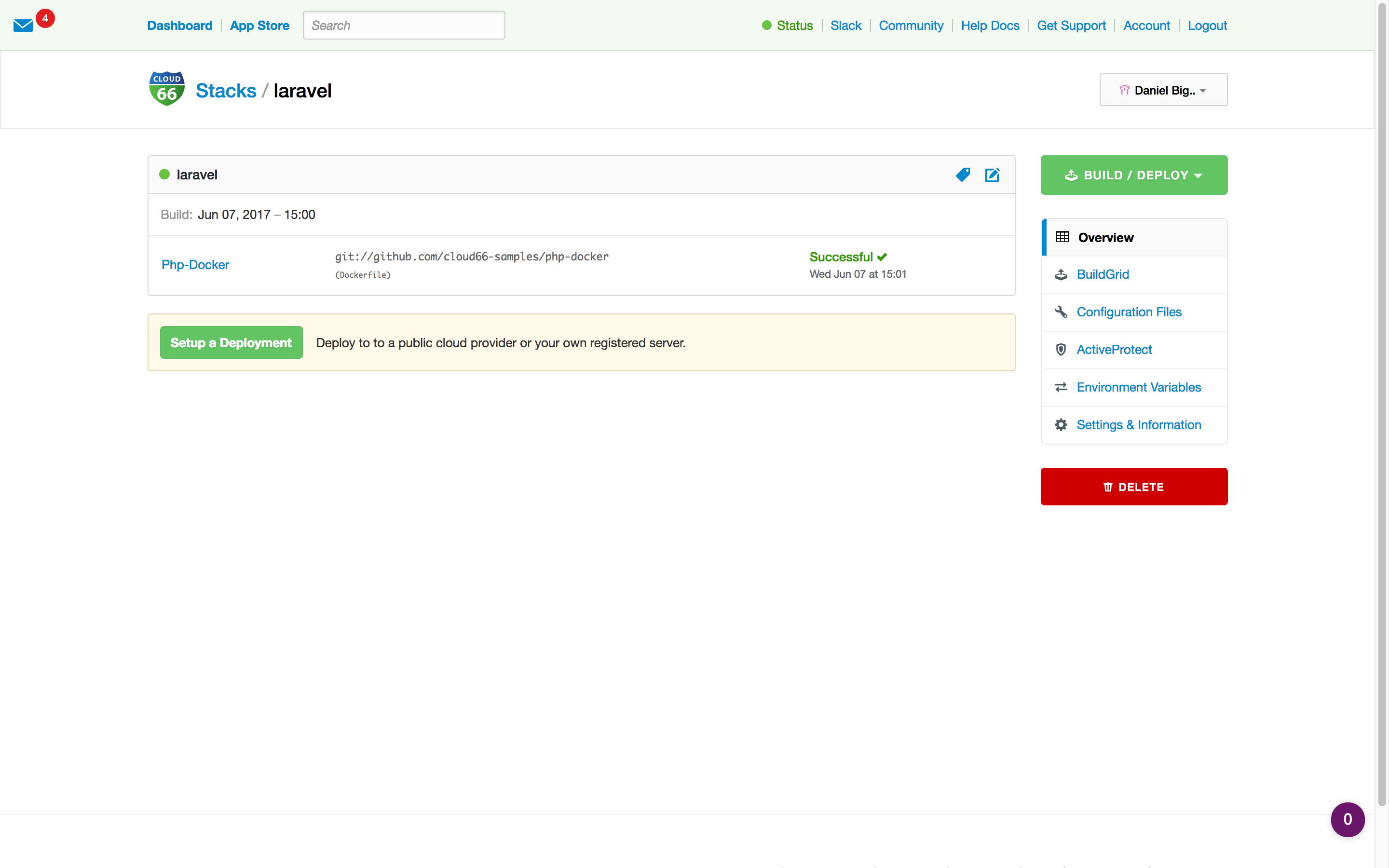
Task: Click the 'Successful' status text
Action: click(x=841, y=257)
